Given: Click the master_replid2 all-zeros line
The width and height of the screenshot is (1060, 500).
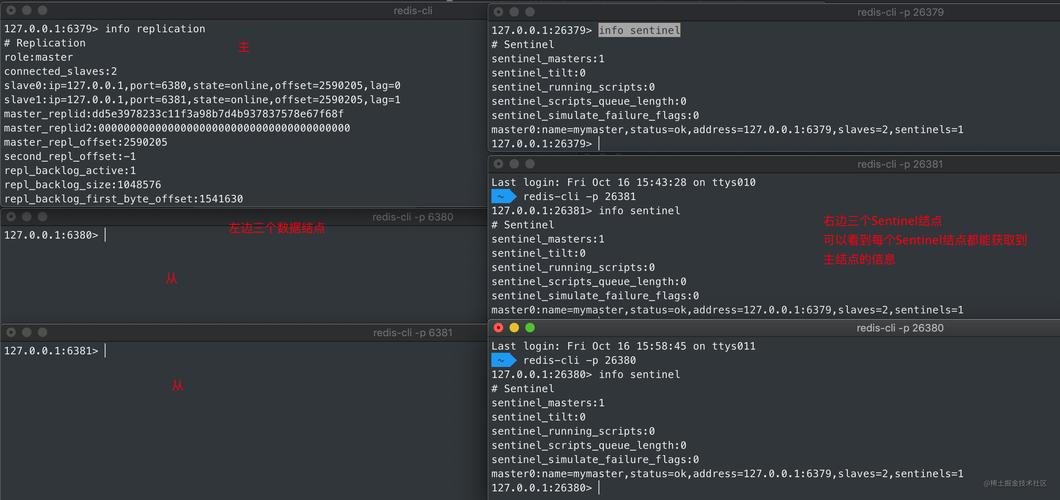Looking at the screenshot, I should pos(177,128).
